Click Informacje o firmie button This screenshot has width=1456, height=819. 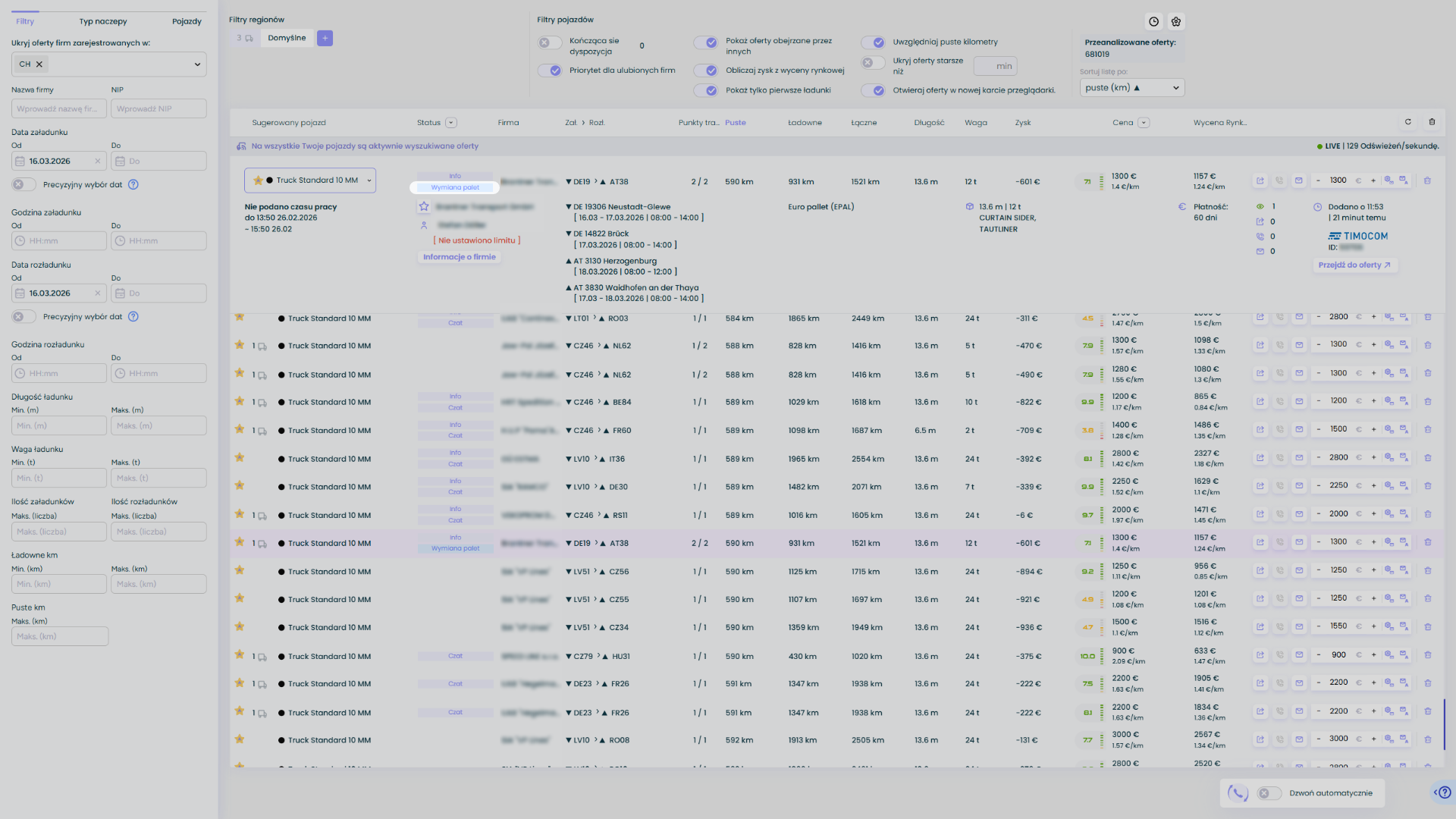click(x=459, y=257)
